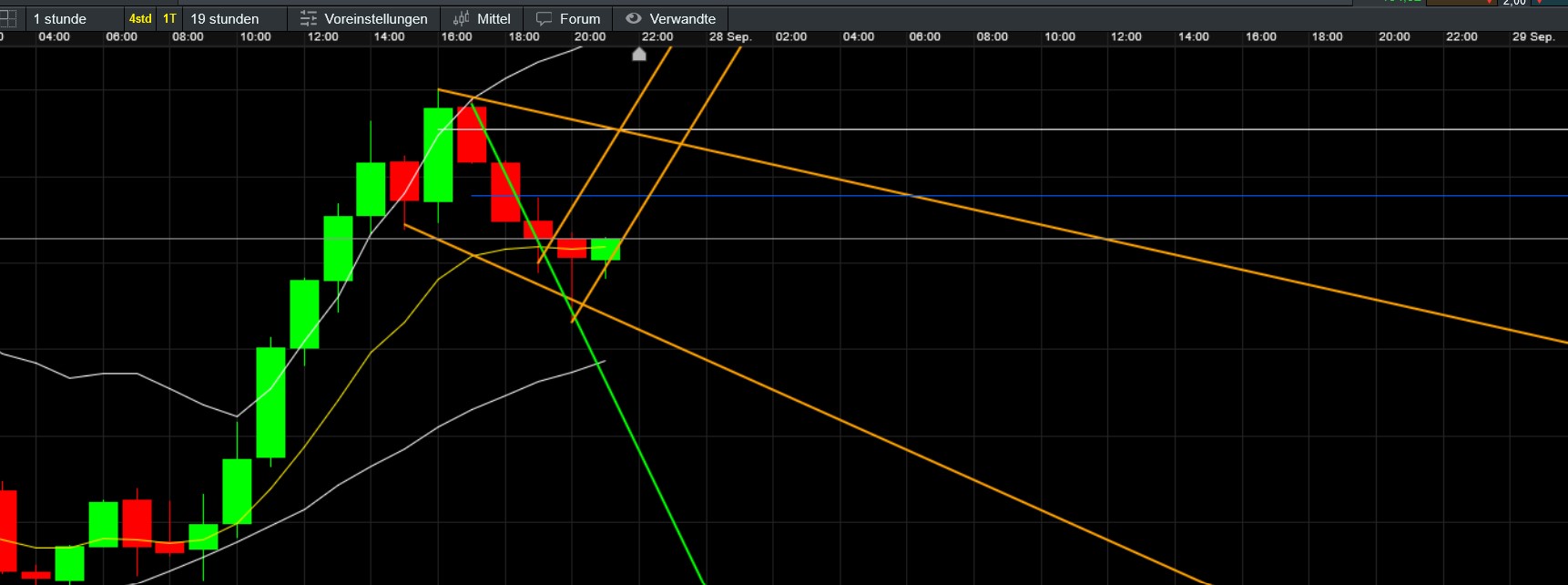Open the Forum discussion button

tap(568, 18)
